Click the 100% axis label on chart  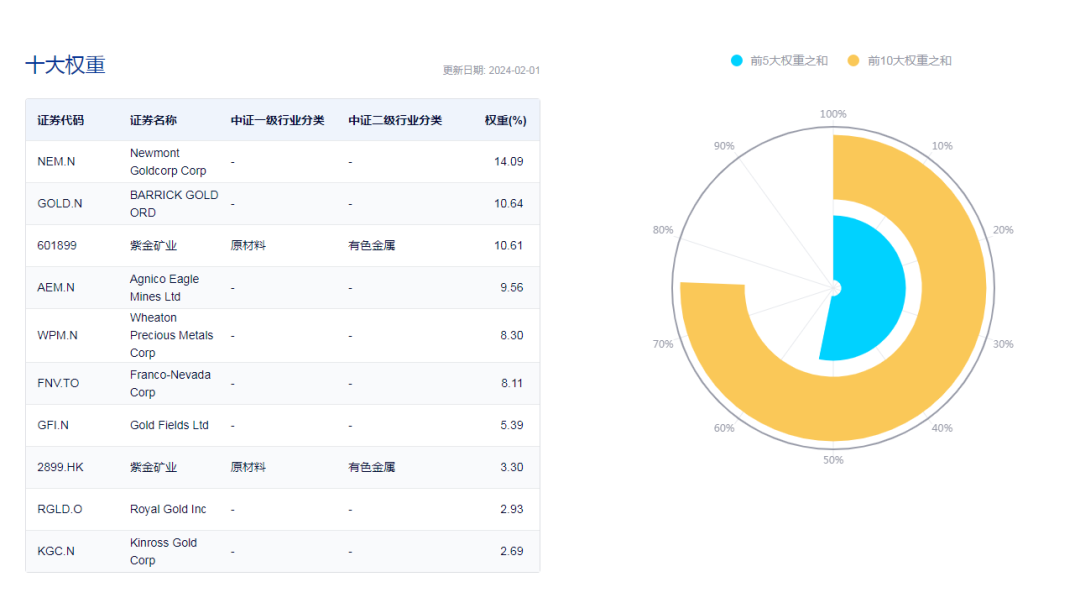pyautogui.click(x=833, y=114)
